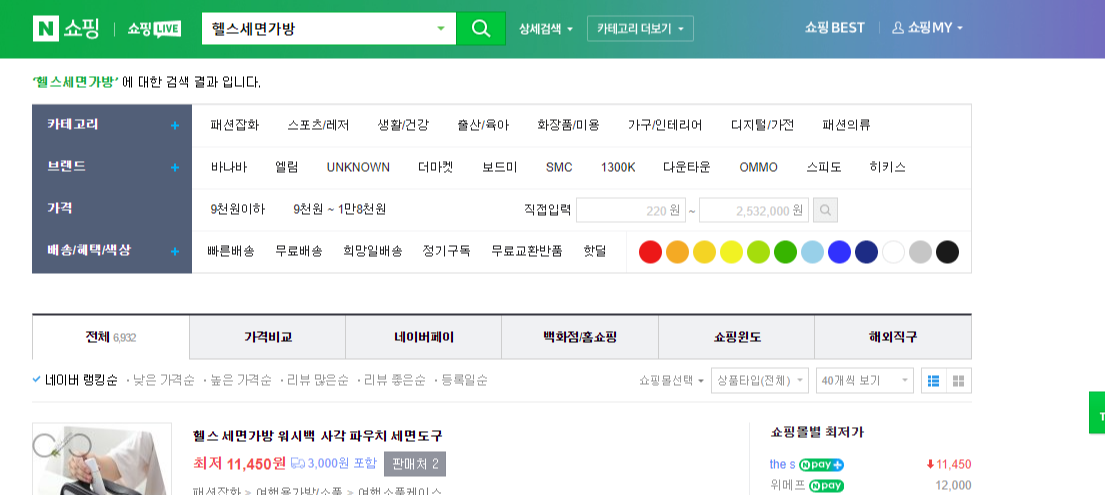Open search box suggestion dropdown arrow

pos(441,29)
